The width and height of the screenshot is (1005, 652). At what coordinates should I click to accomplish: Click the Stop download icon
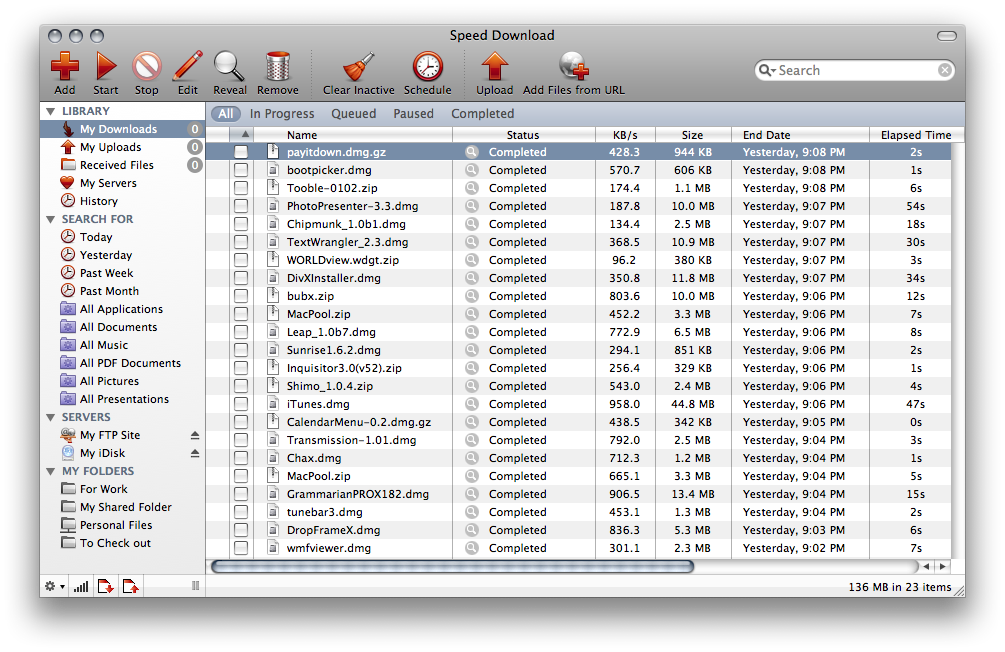click(x=147, y=68)
